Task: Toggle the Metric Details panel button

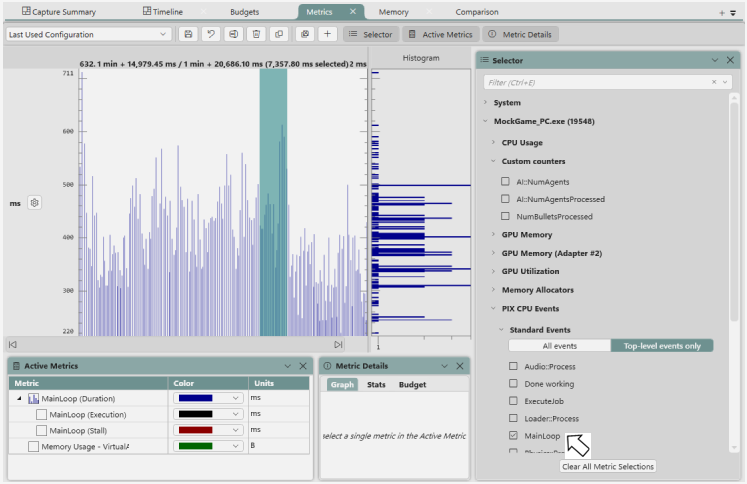Action: tap(520, 34)
